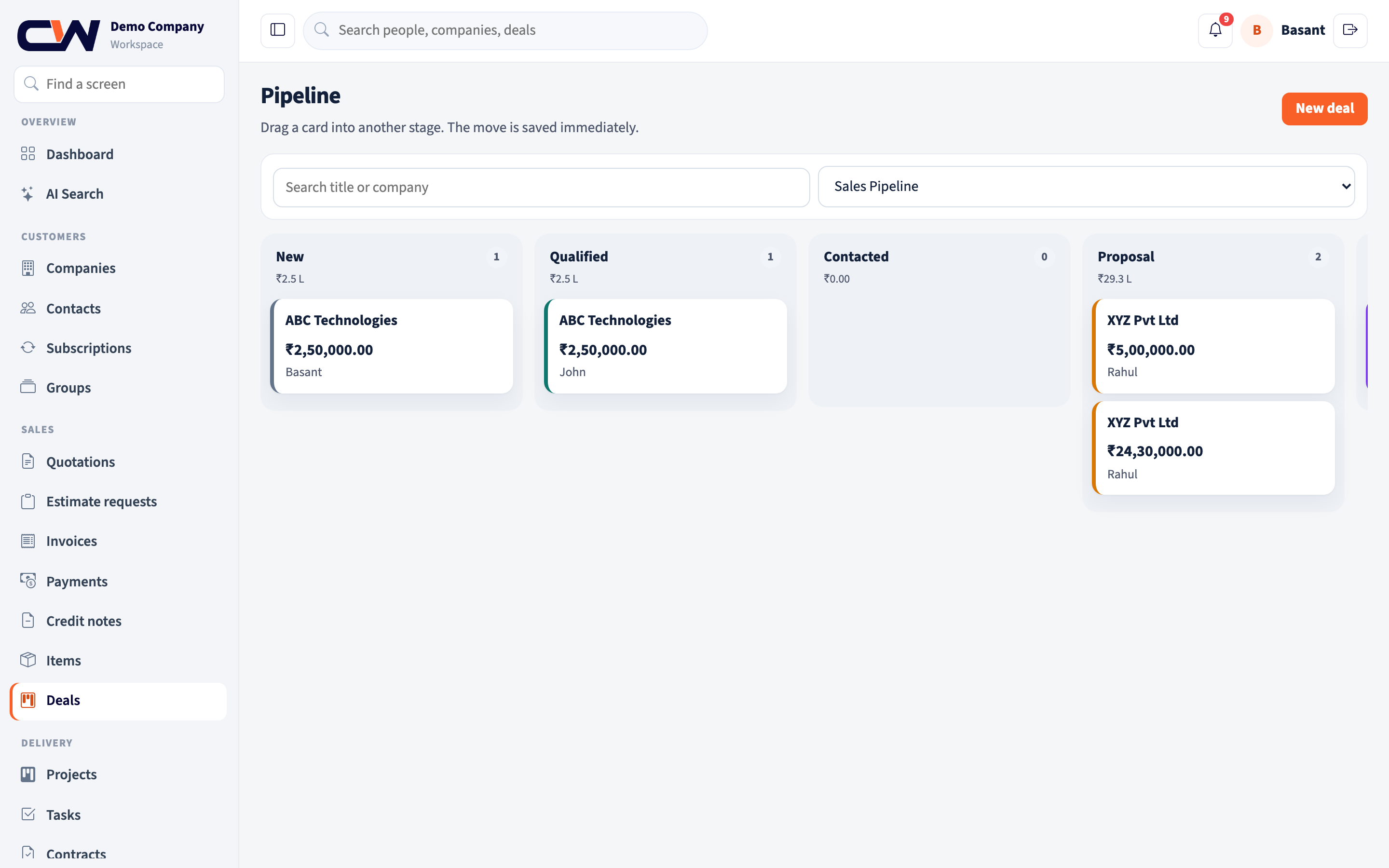Click the Demo Company workspace name
This screenshot has height=868, width=1389.
tap(157, 27)
